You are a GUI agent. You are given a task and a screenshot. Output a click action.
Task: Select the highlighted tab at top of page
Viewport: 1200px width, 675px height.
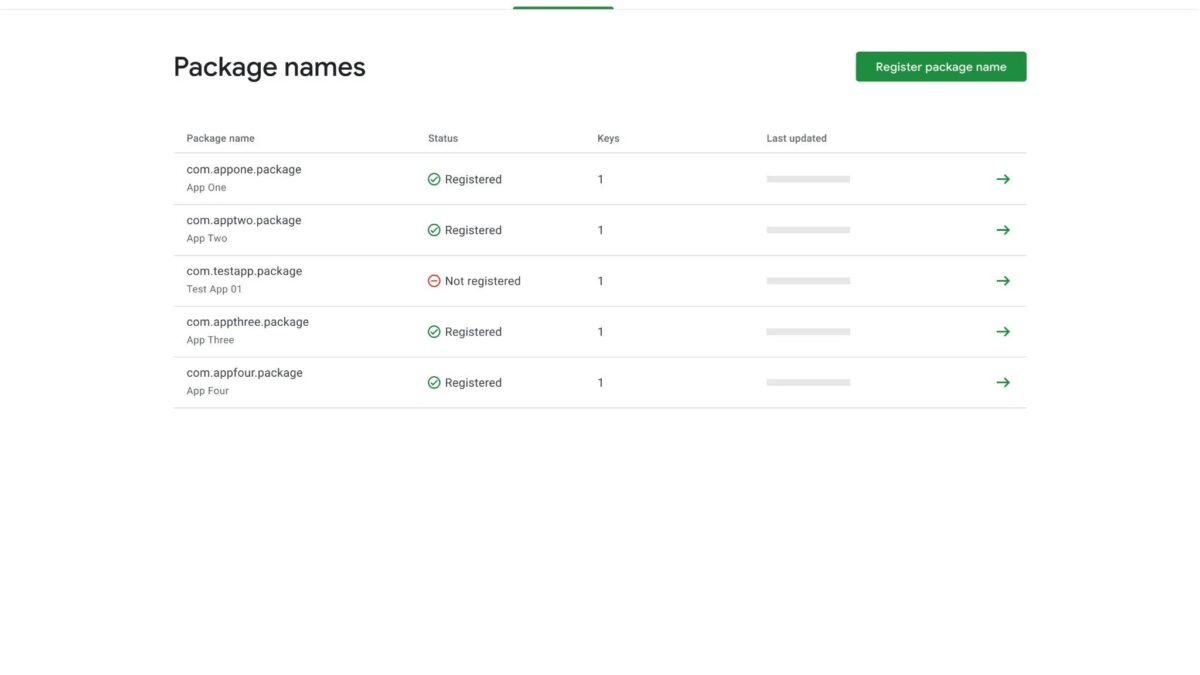tap(562, 5)
